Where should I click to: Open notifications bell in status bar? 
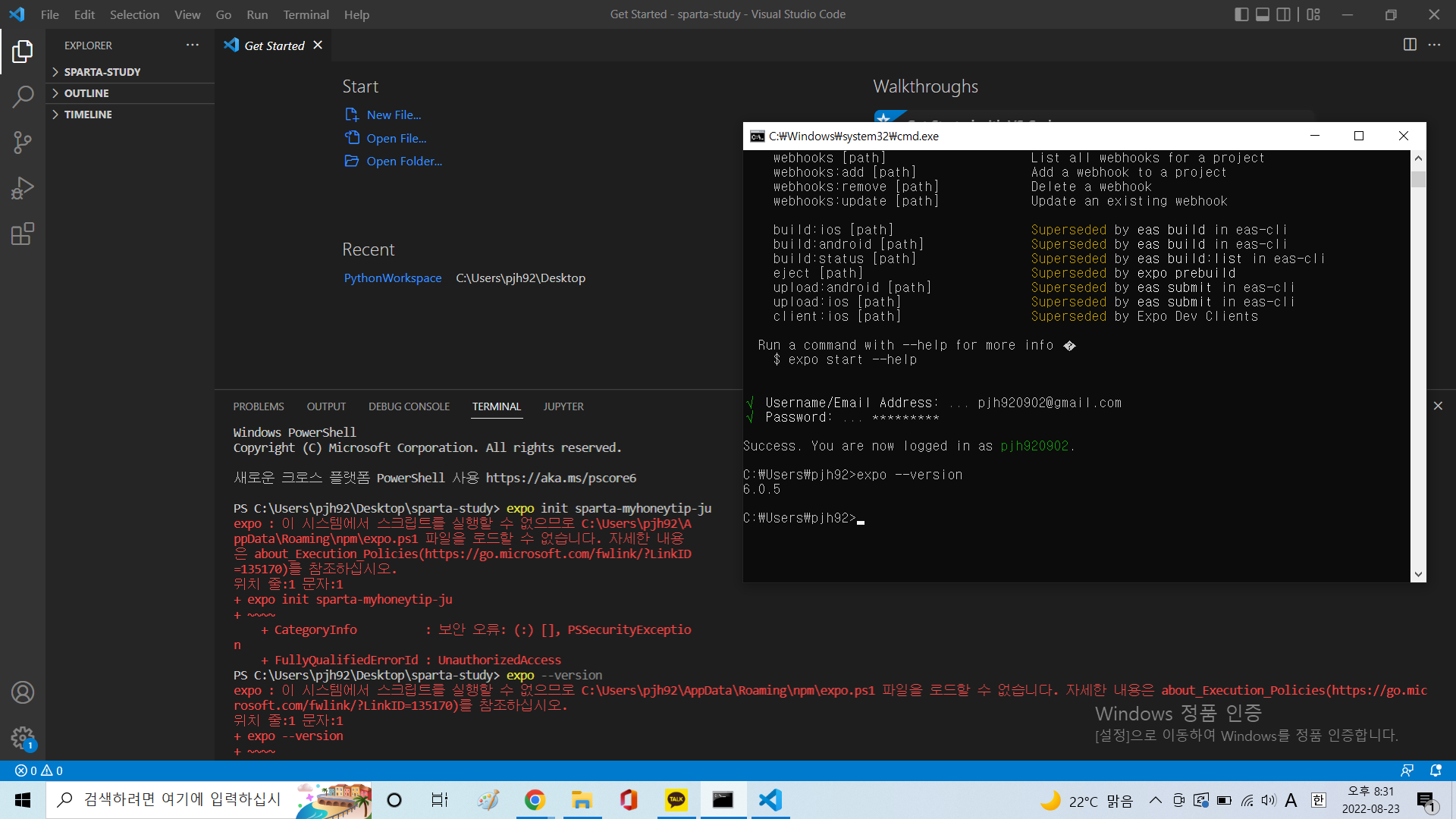pyautogui.click(x=1436, y=770)
